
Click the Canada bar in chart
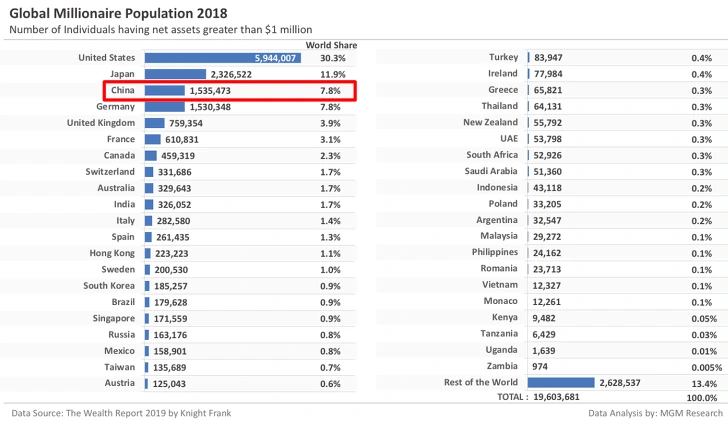coord(150,156)
